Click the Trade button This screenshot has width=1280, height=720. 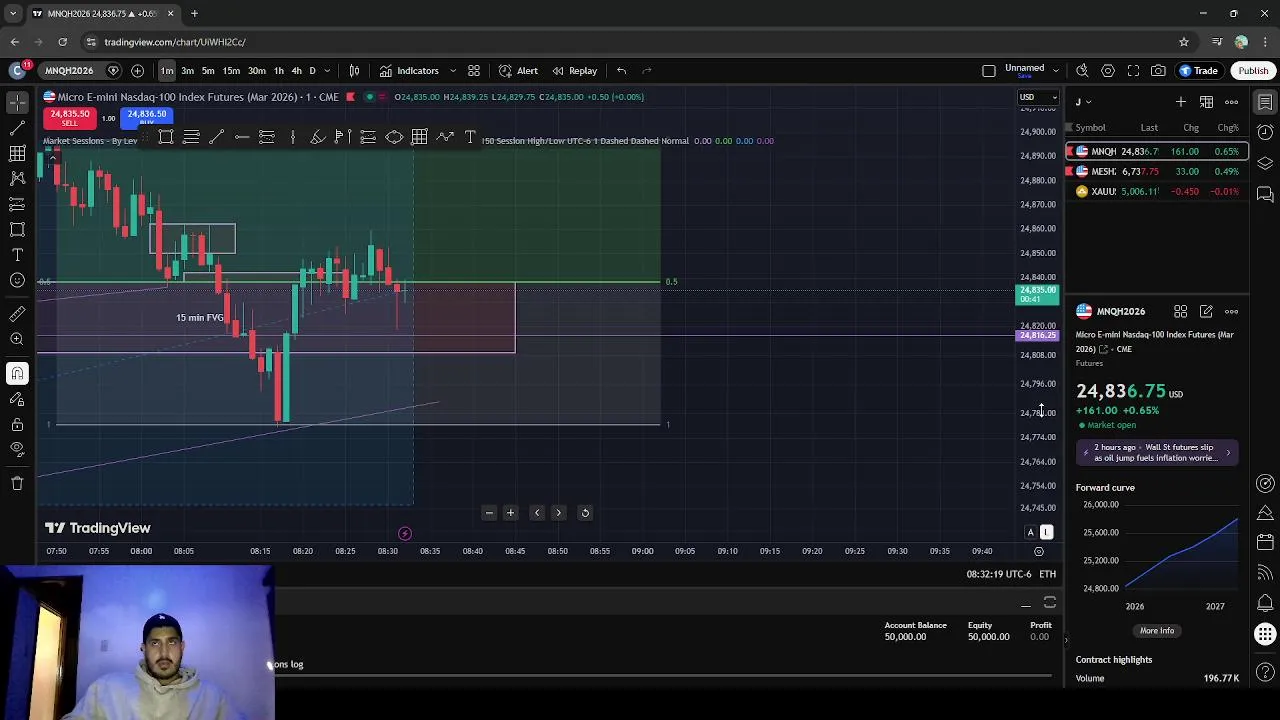tap(1199, 71)
